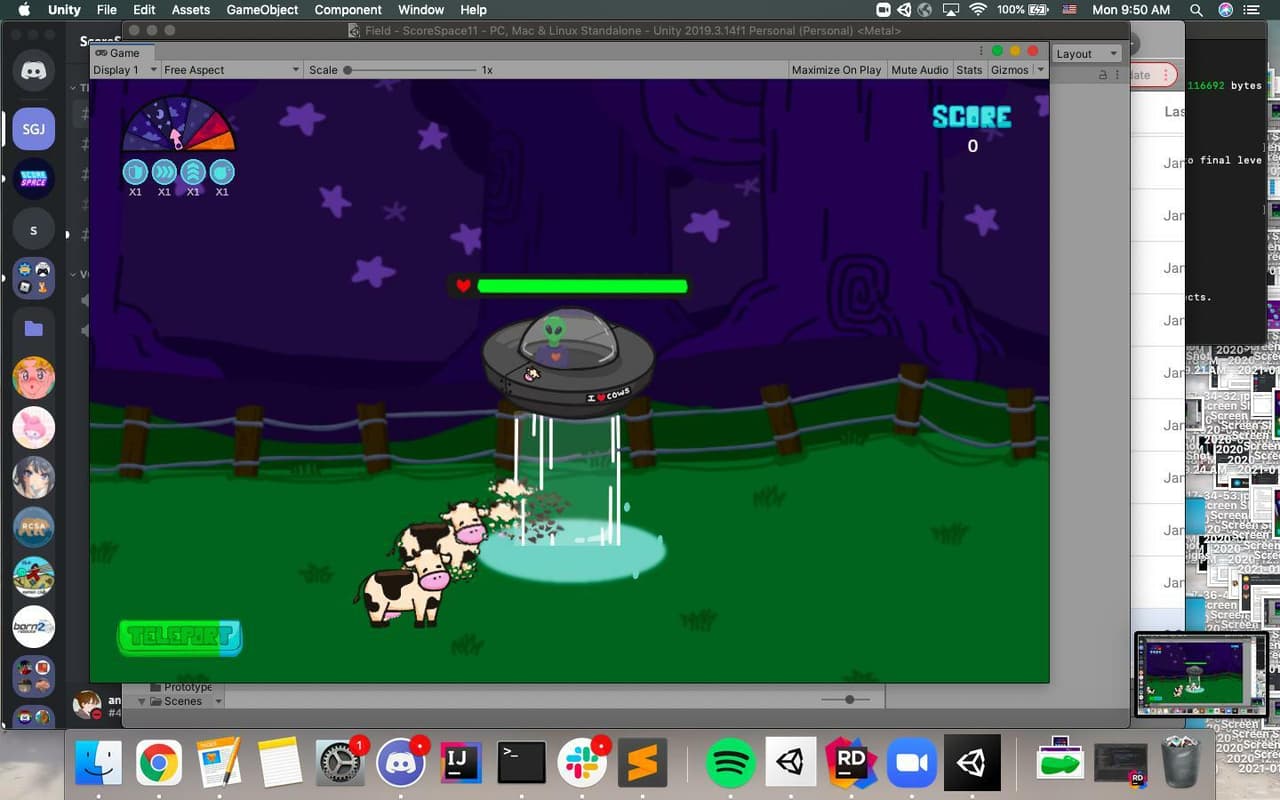Image resolution: width=1280 pixels, height=800 pixels.
Task: Click the Wi-Fi icon in menu bar
Action: 977,10
